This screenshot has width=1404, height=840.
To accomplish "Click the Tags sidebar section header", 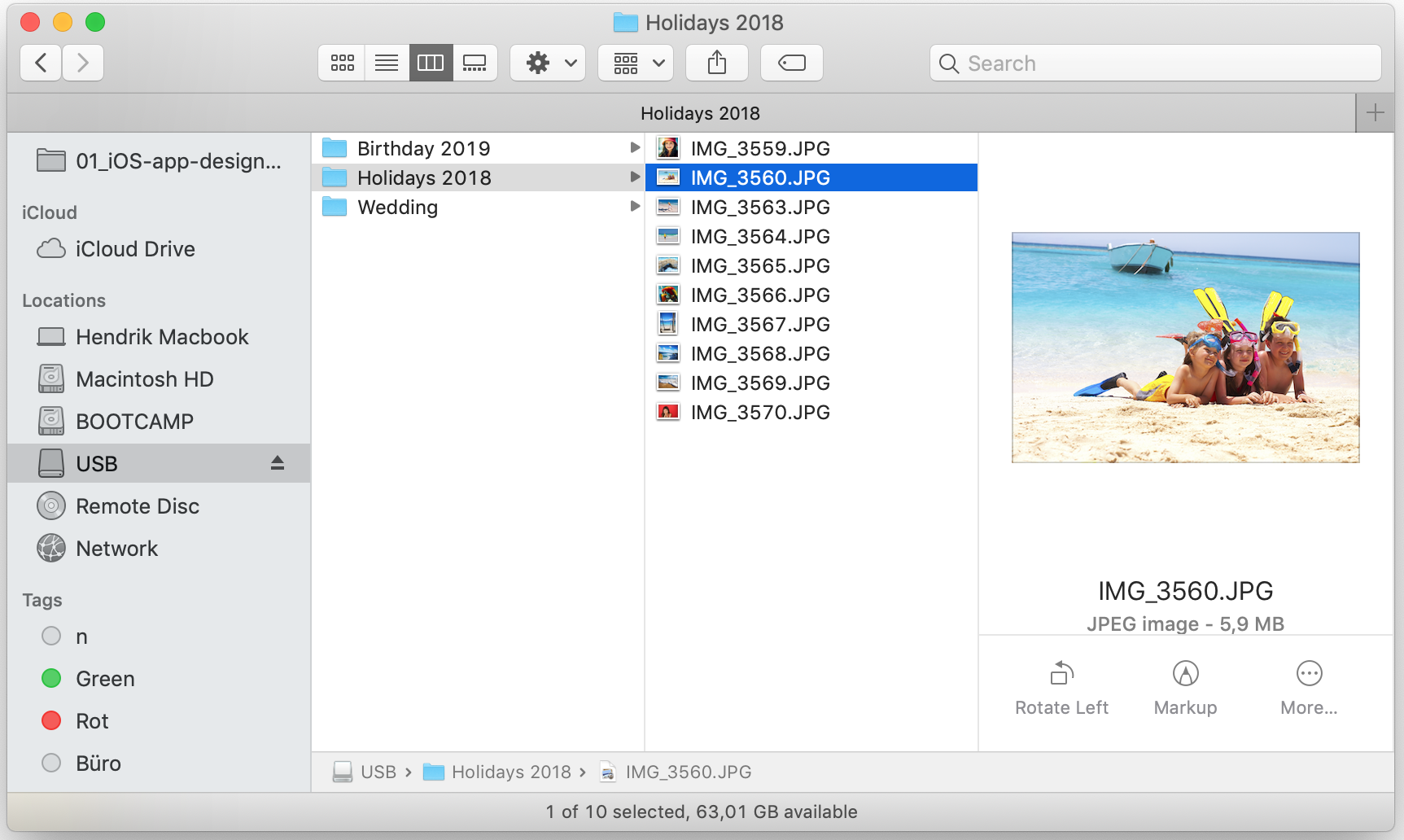I will (42, 600).
